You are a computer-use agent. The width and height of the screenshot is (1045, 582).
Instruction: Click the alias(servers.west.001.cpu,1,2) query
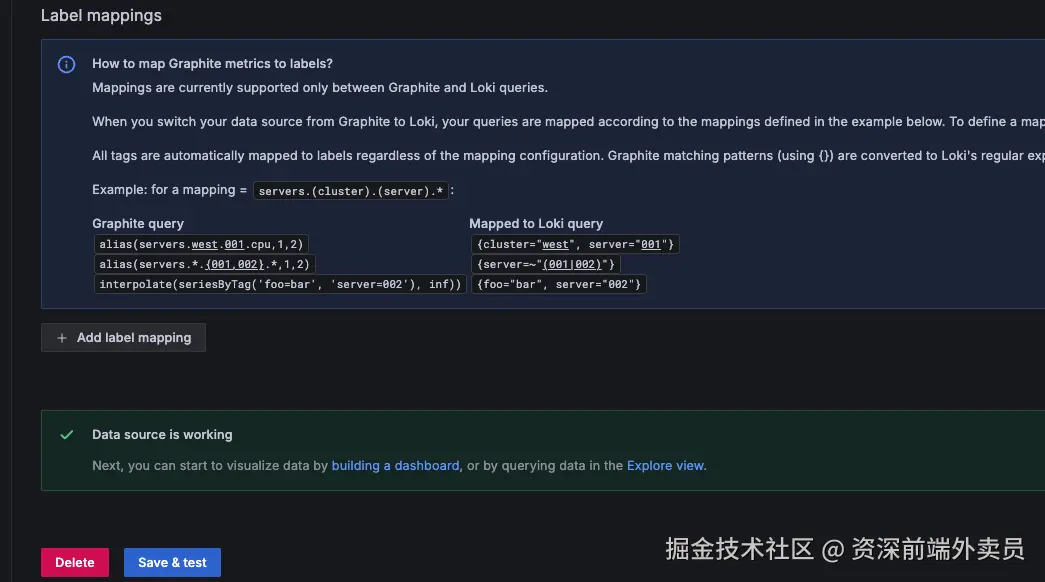tap(201, 244)
